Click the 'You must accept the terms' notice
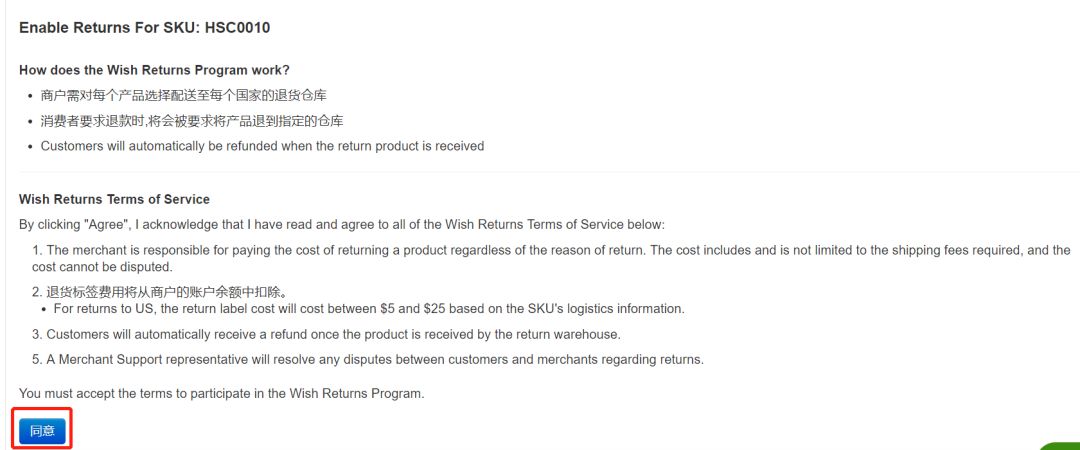The image size is (1080, 450). point(221,393)
